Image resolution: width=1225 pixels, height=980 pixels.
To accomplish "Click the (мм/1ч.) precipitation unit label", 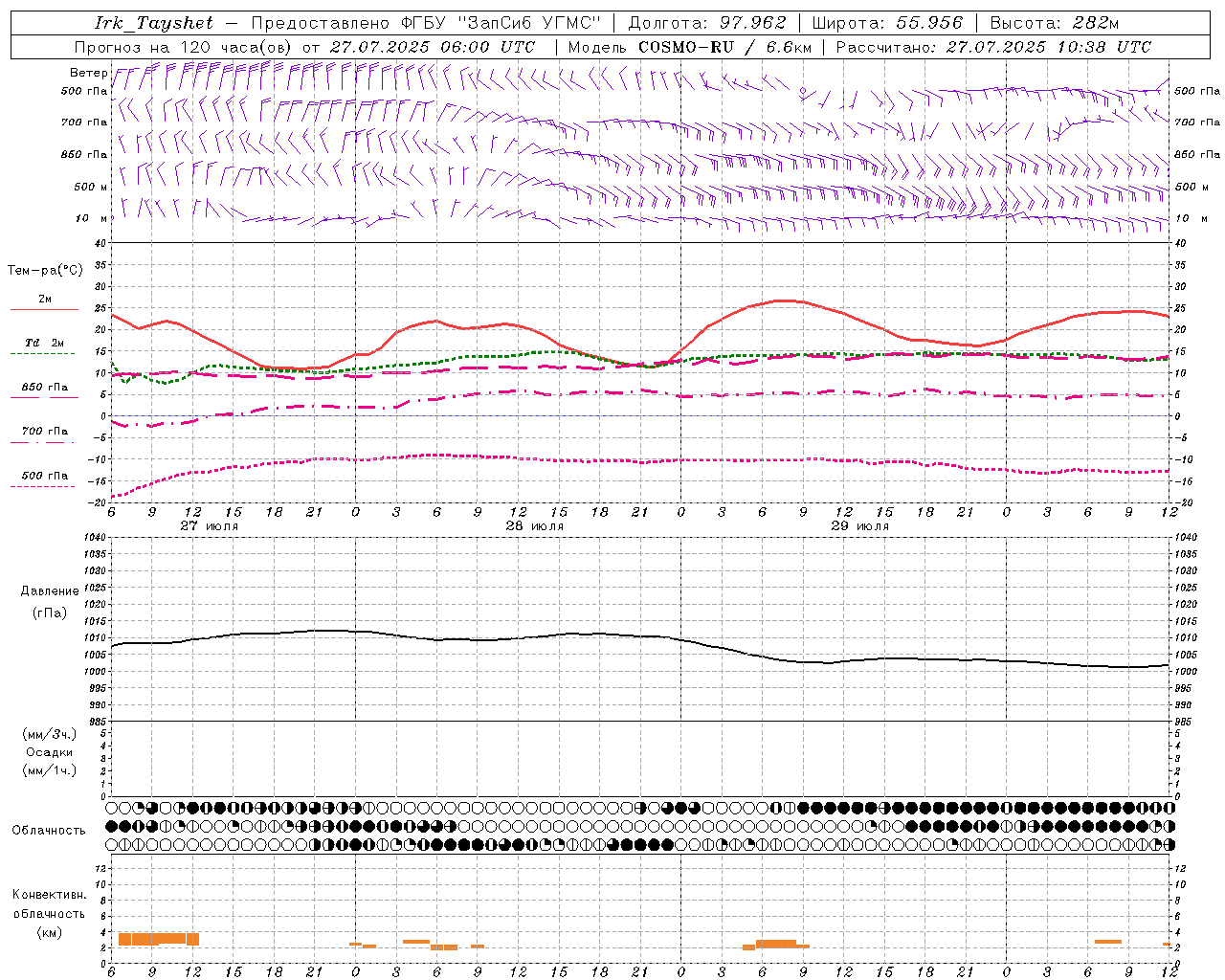I will click(x=50, y=770).
